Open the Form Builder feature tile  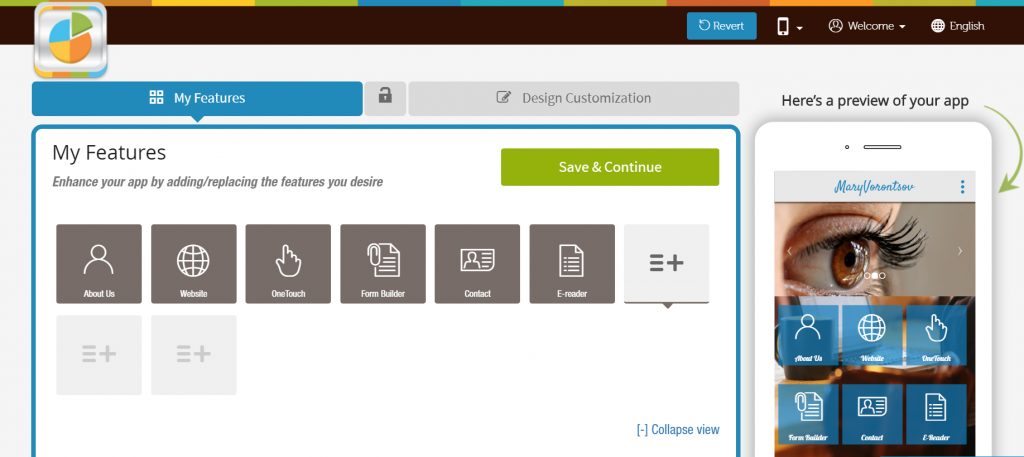[x=383, y=264]
